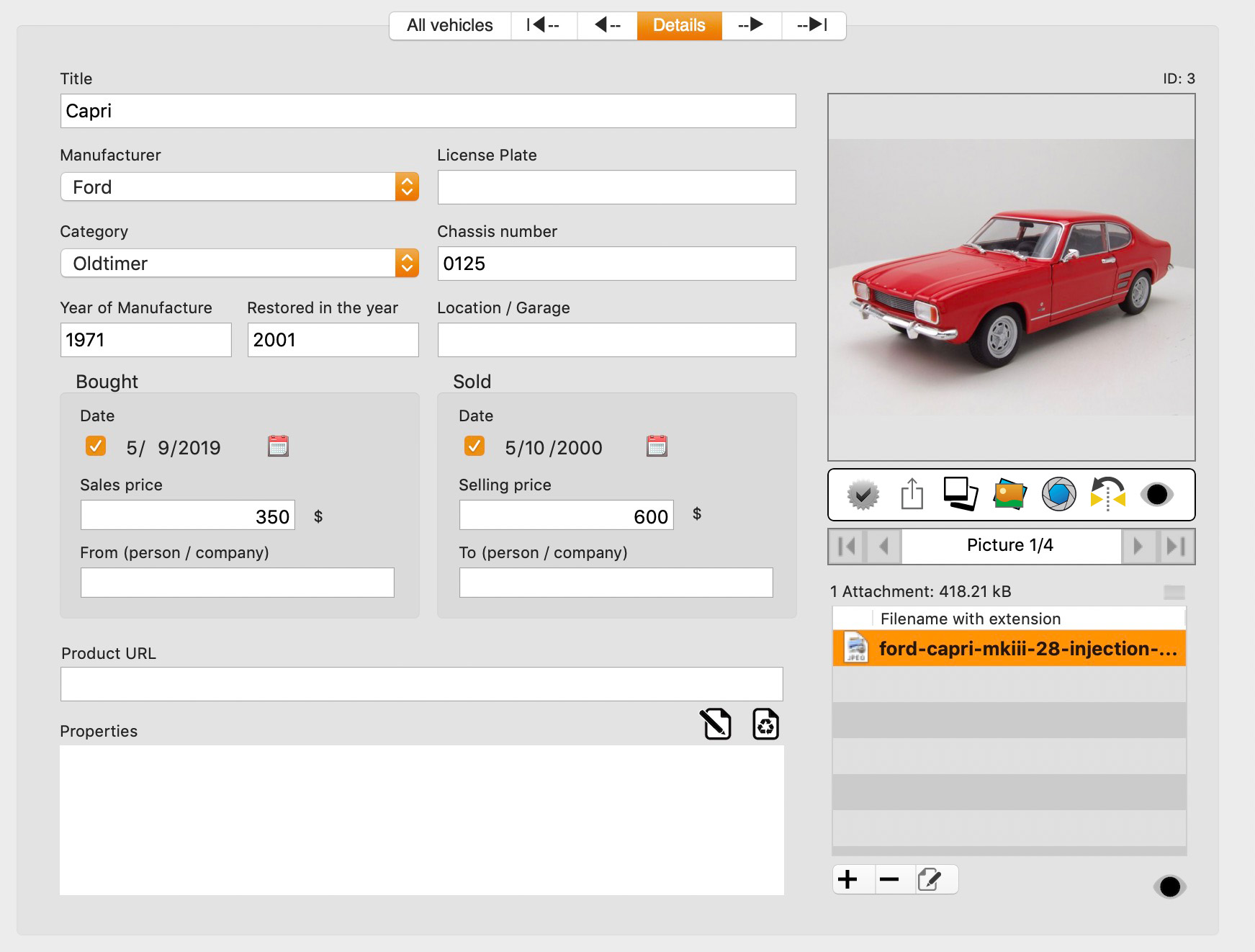Click the Year of Manufacture field
The width and height of the screenshot is (1255, 952).
point(145,340)
